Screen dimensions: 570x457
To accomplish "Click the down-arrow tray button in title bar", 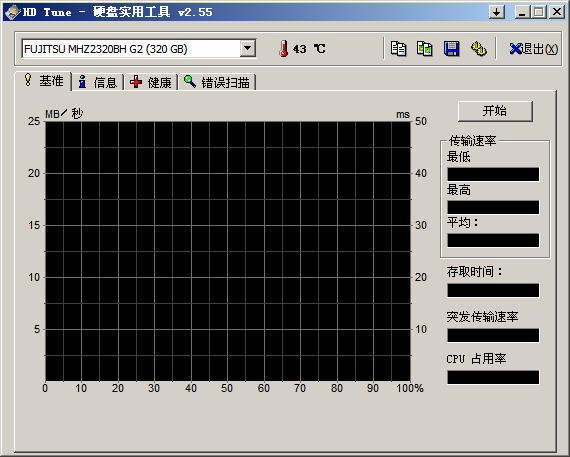I will tap(497, 12).
